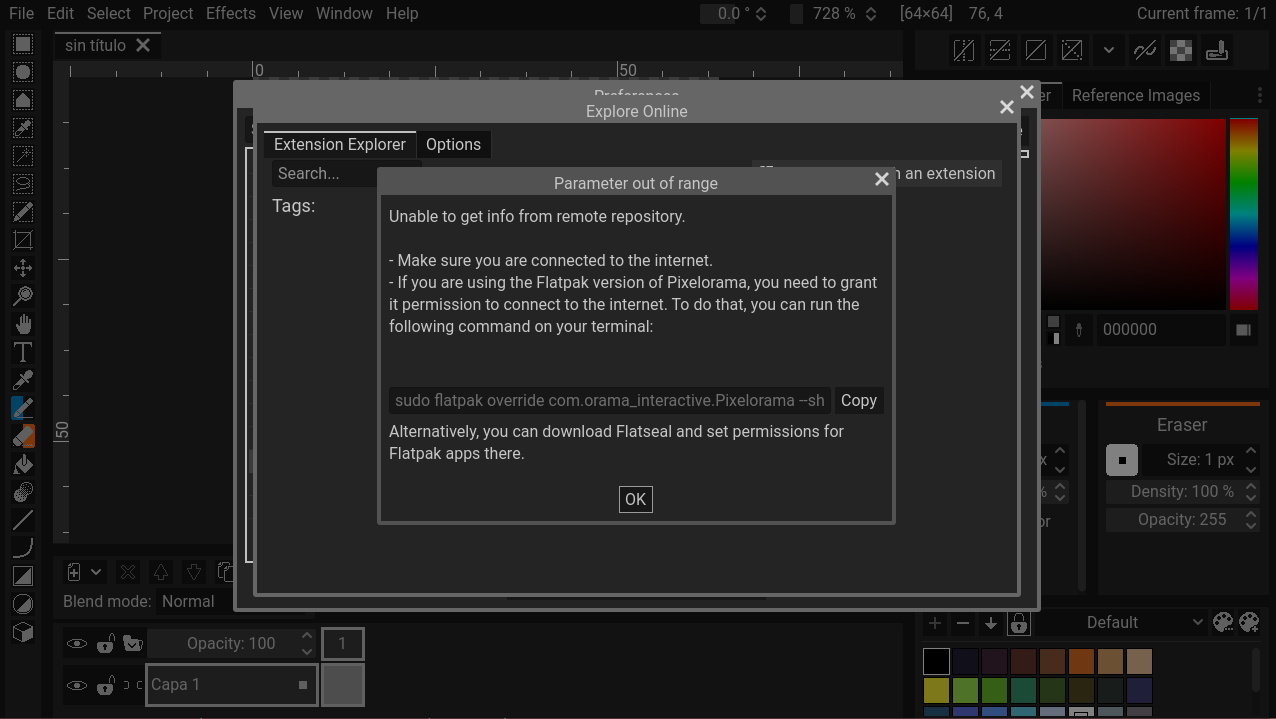The width and height of the screenshot is (1276, 719).
Task: Add a new layer
Action: click(x=74, y=572)
